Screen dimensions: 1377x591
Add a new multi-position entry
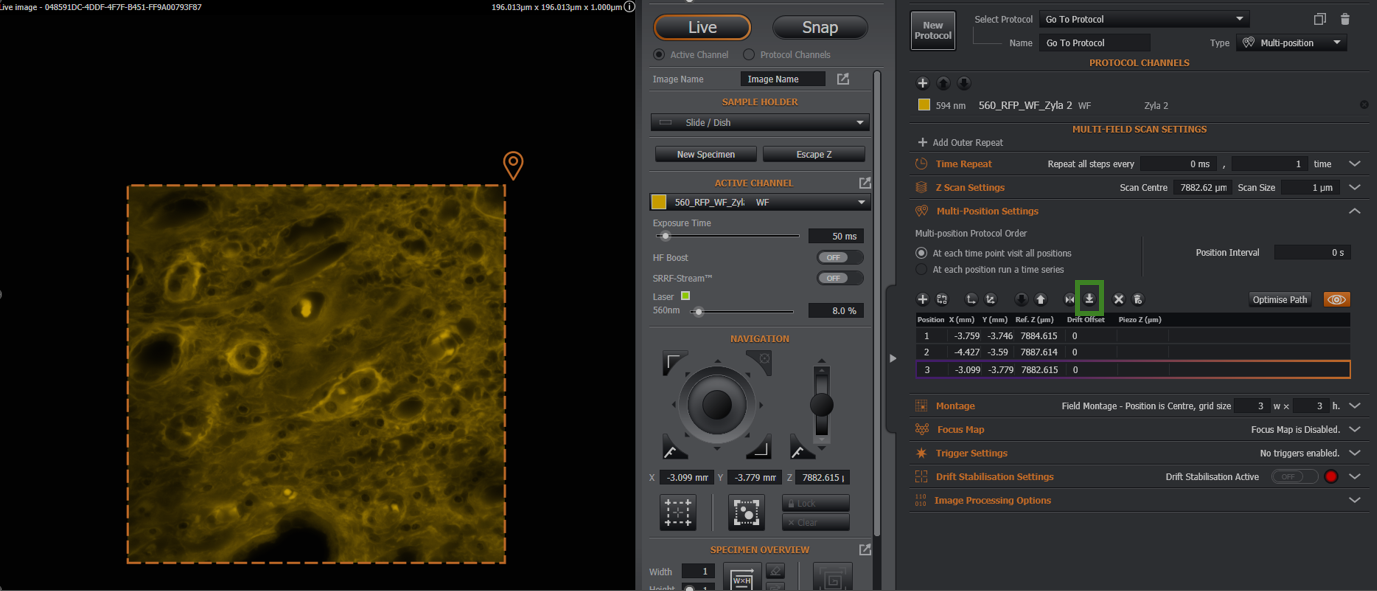[922, 299]
